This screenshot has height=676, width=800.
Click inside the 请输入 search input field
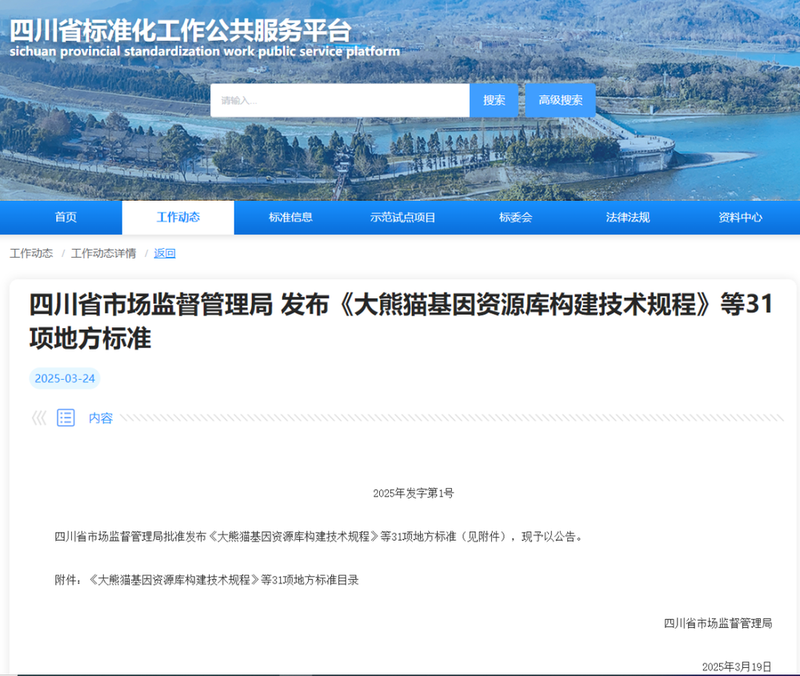click(x=340, y=100)
